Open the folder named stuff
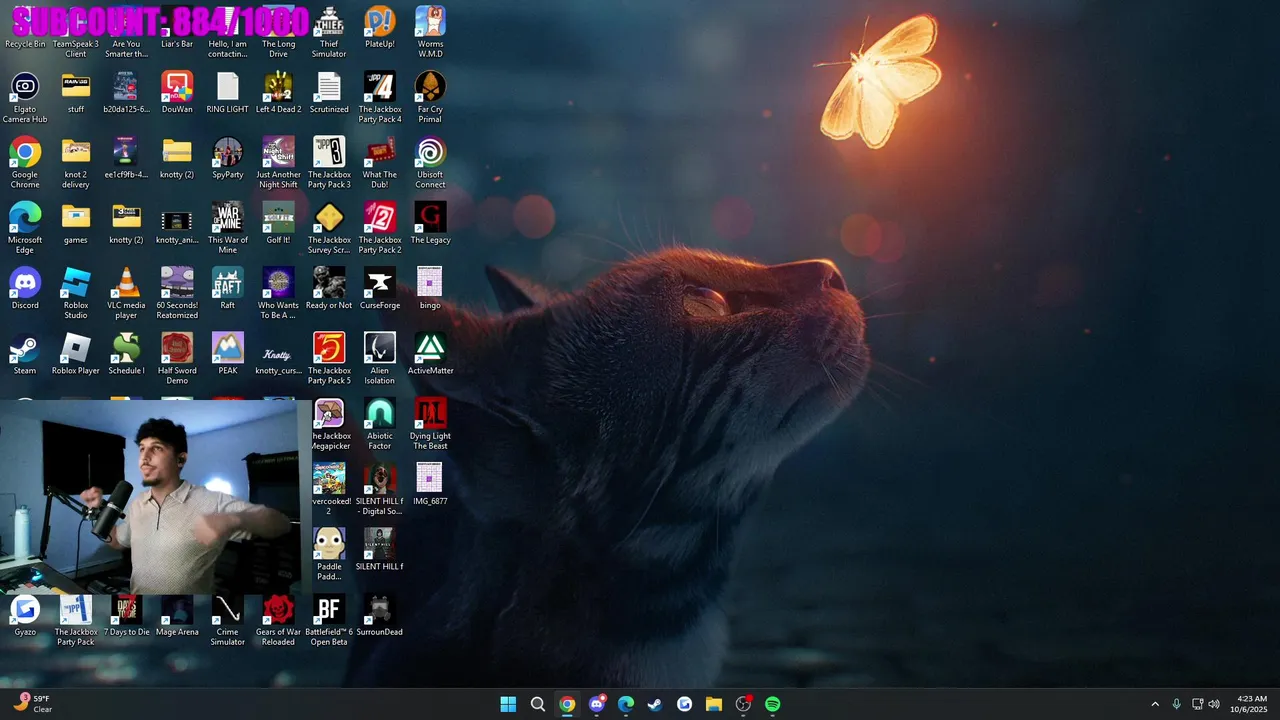 (x=76, y=93)
